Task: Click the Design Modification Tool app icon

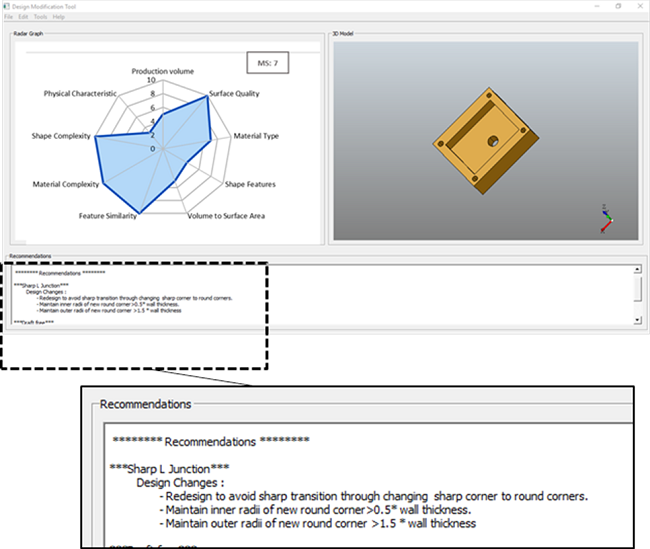Action: pos(6,6)
